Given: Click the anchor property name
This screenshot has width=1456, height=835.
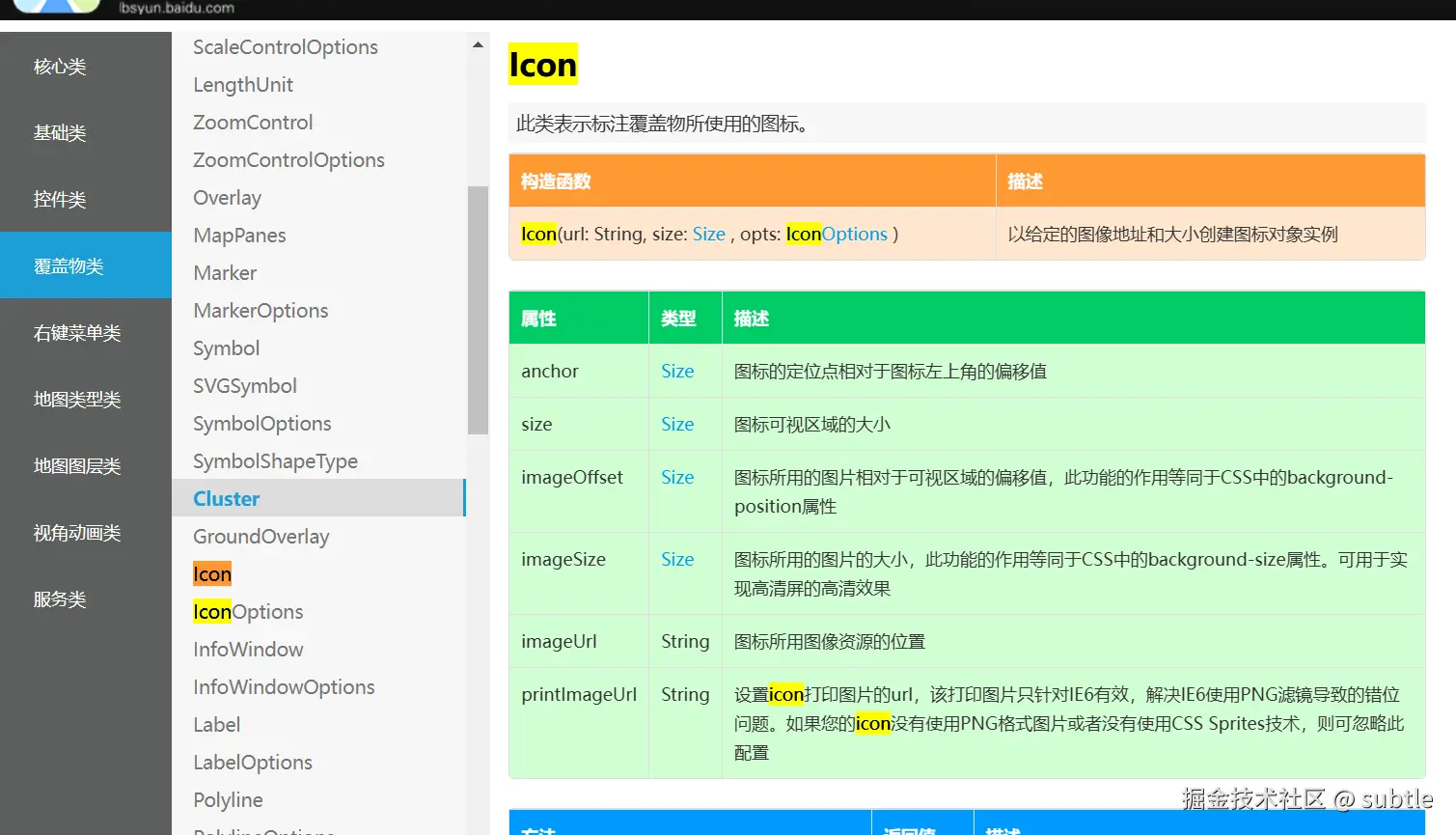Looking at the screenshot, I should pos(550,371).
